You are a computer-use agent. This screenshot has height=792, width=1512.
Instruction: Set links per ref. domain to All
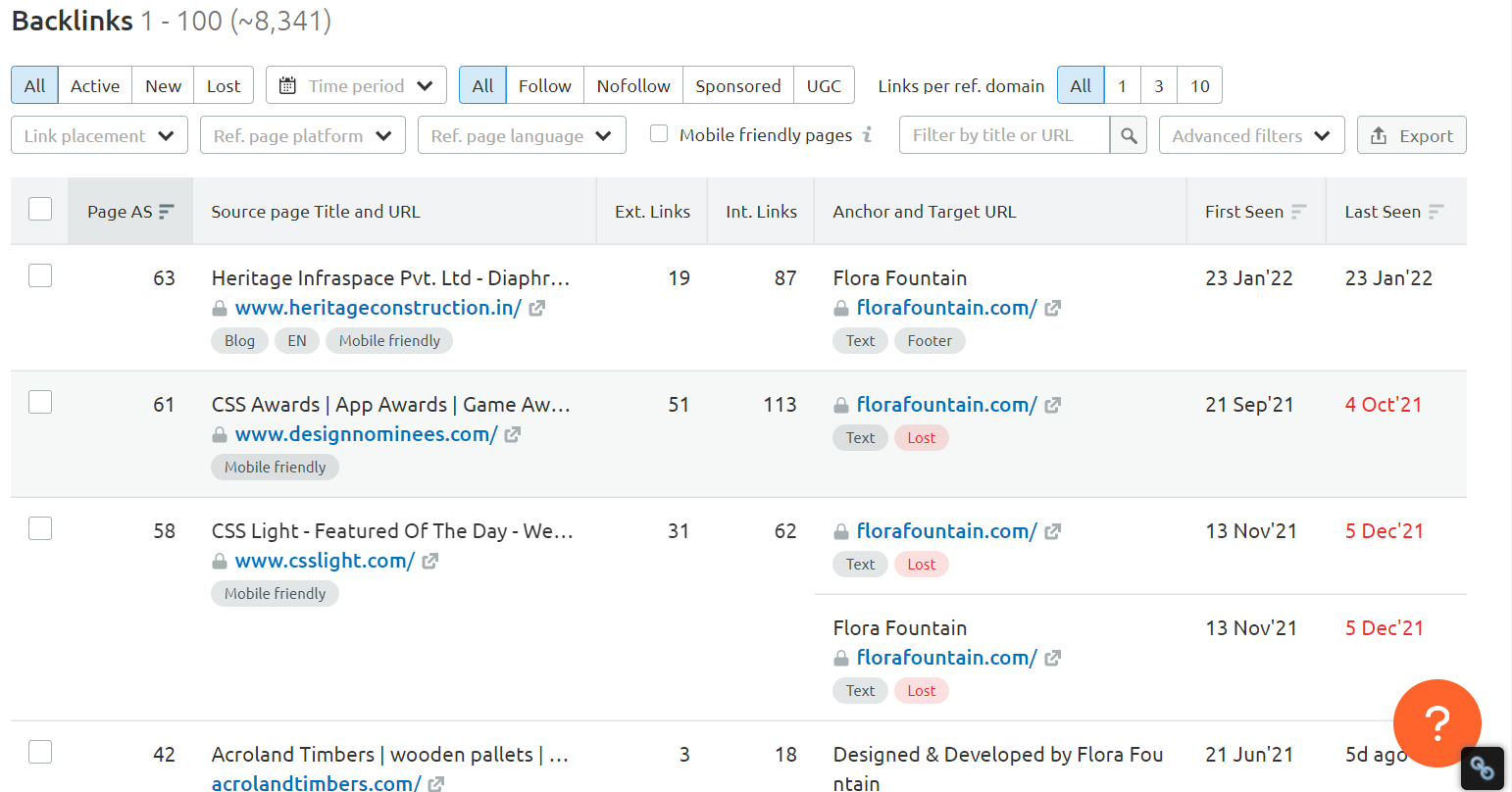click(x=1081, y=85)
